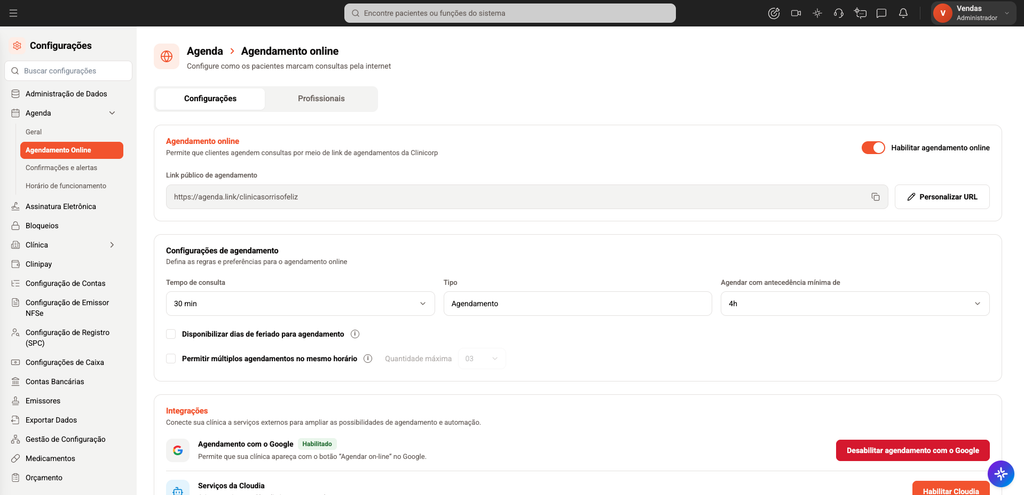Screen dimensions: 1024x495
Task: Click the Exportar Dados export icon
Action: 15,420
